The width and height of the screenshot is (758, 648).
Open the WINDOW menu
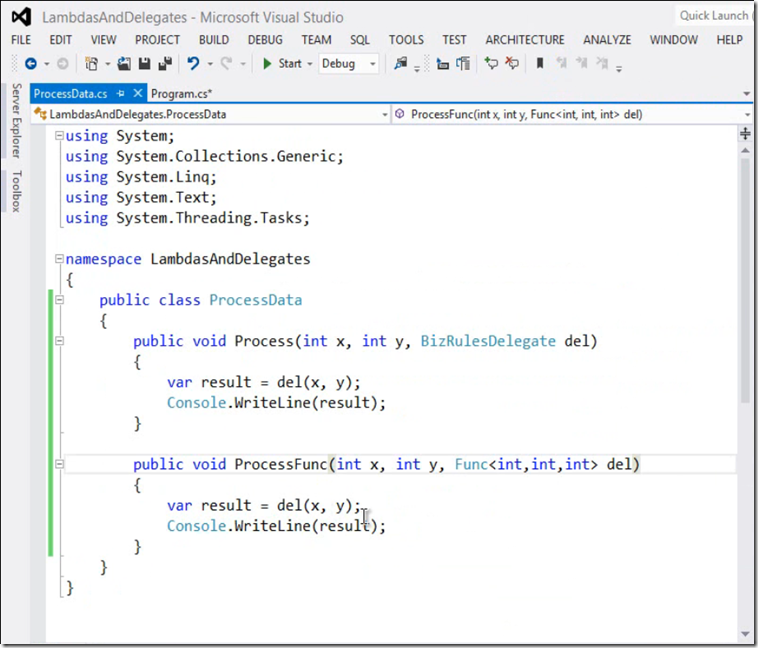(x=673, y=40)
